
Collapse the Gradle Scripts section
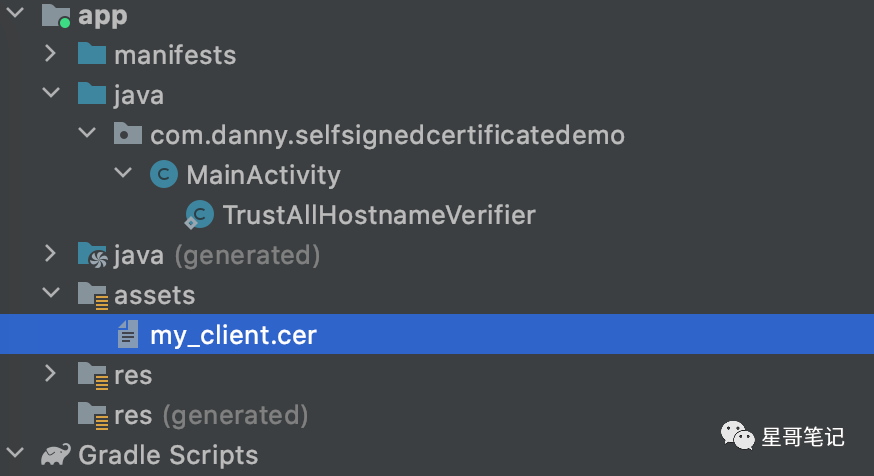coord(15,453)
